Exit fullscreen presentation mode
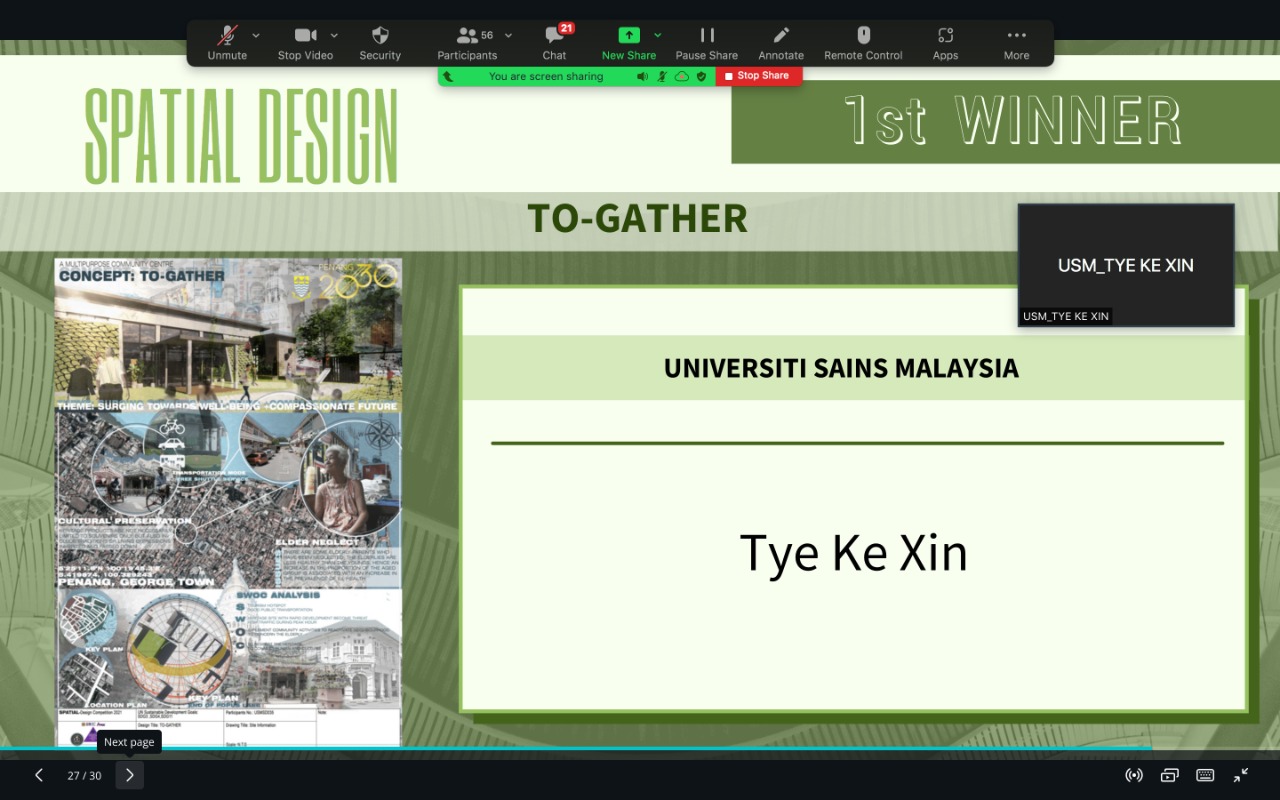 click(1241, 775)
